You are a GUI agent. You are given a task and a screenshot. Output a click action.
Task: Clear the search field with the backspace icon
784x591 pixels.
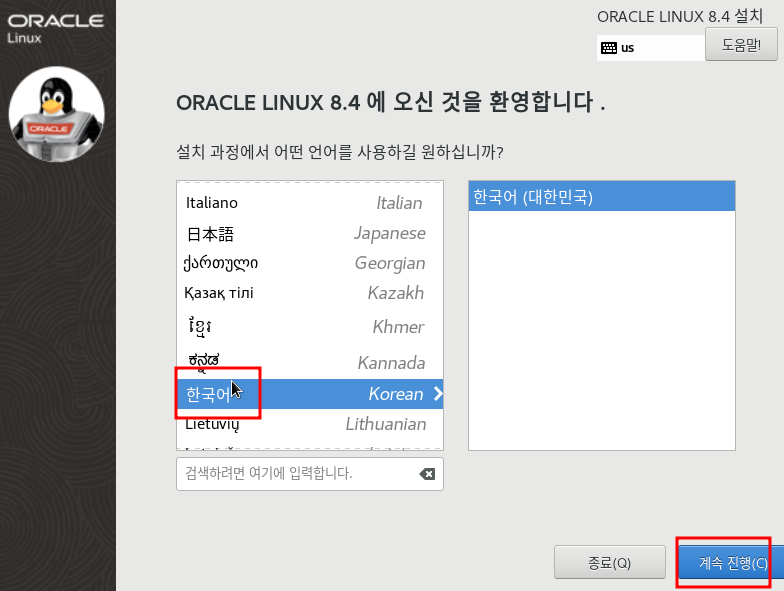427,474
